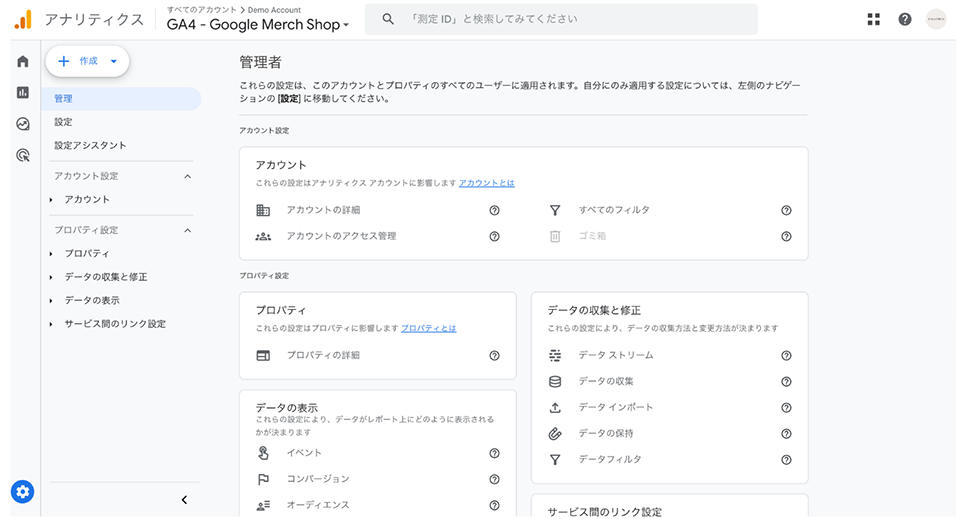Collapse the sidebar with the left chevron
Image resolution: width=960 pixels, height=519 pixels.
[x=184, y=500]
